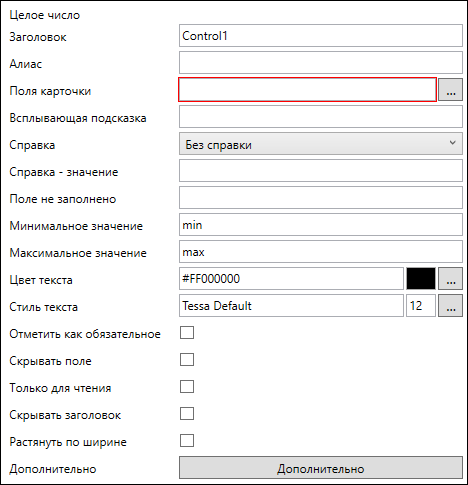
Task: Select the red-outlined Поля карточки field
Action: pyautogui.click(x=307, y=89)
